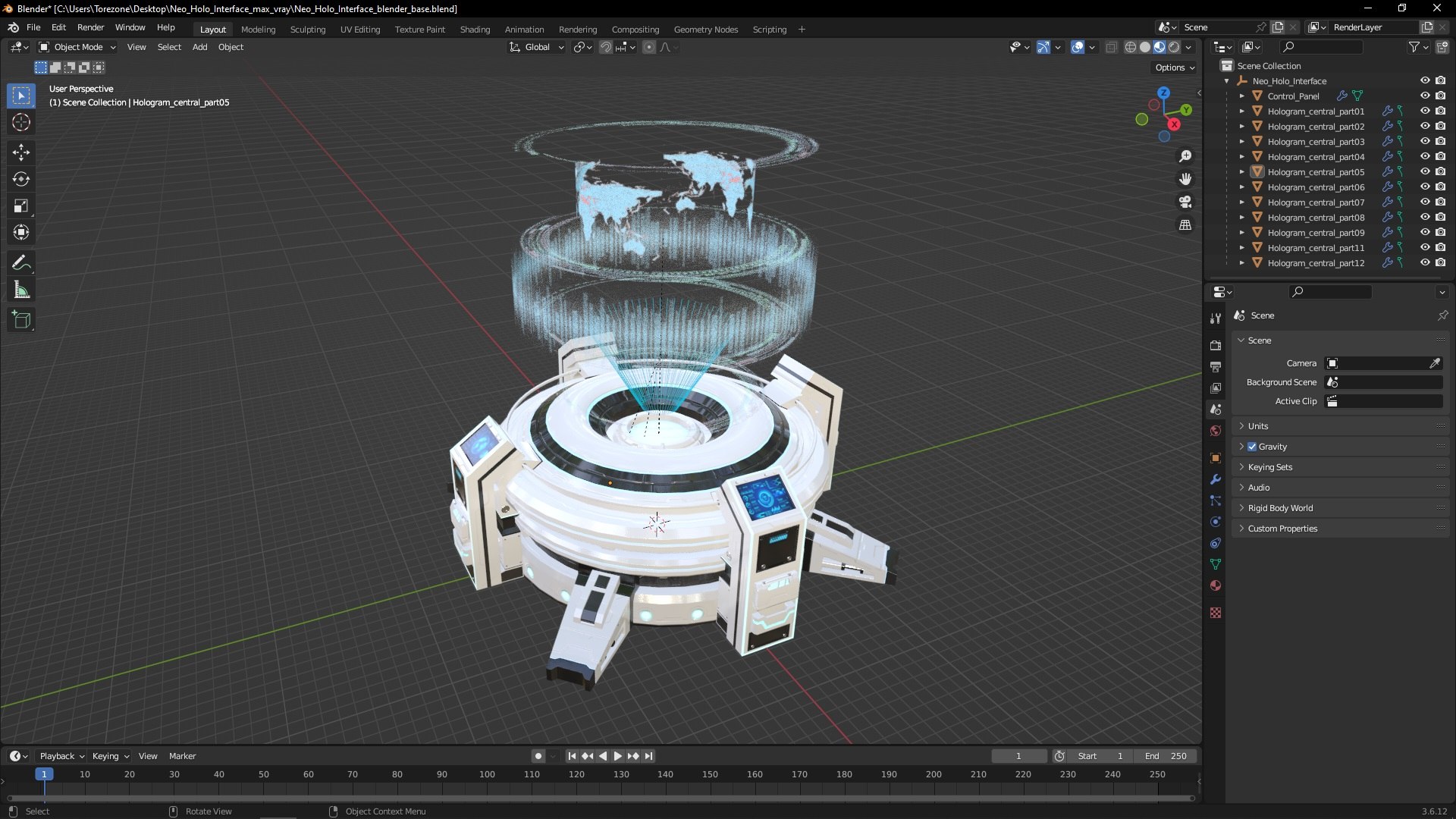Hide Control_Panel in viewport

pyautogui.click(x=1425, y=96)
